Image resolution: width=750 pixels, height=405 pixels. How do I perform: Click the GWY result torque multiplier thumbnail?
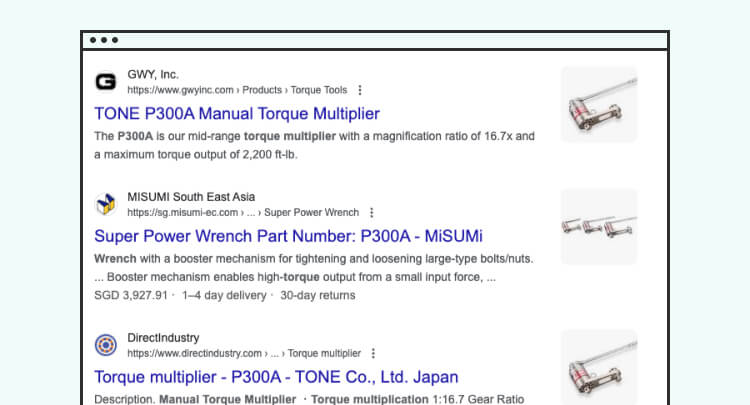coord(599,104)
